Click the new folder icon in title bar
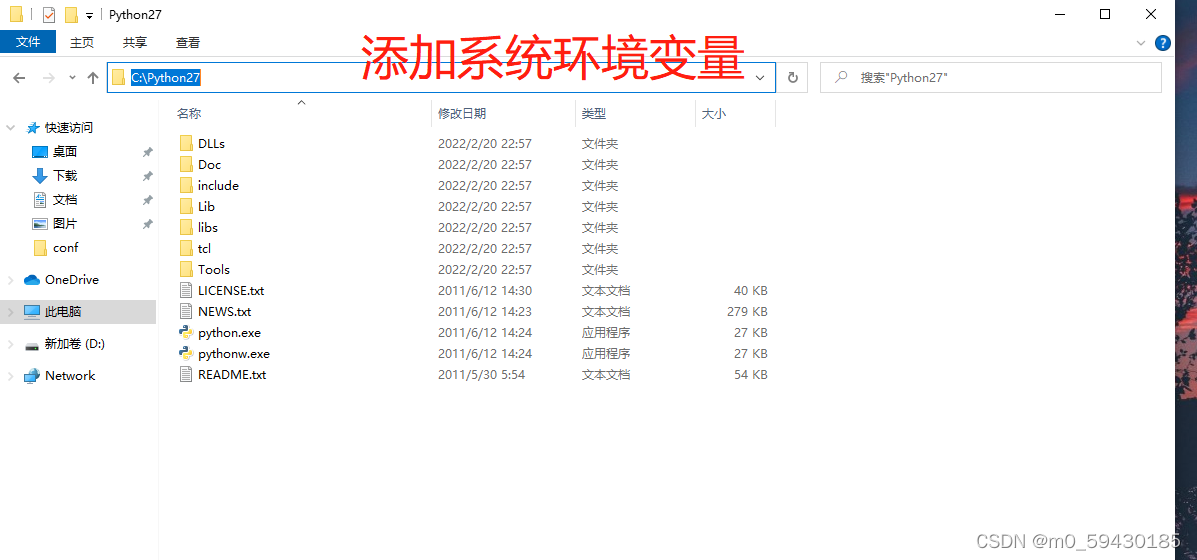The height and width of the screenshot is (560, 1197). pos(71,14)
